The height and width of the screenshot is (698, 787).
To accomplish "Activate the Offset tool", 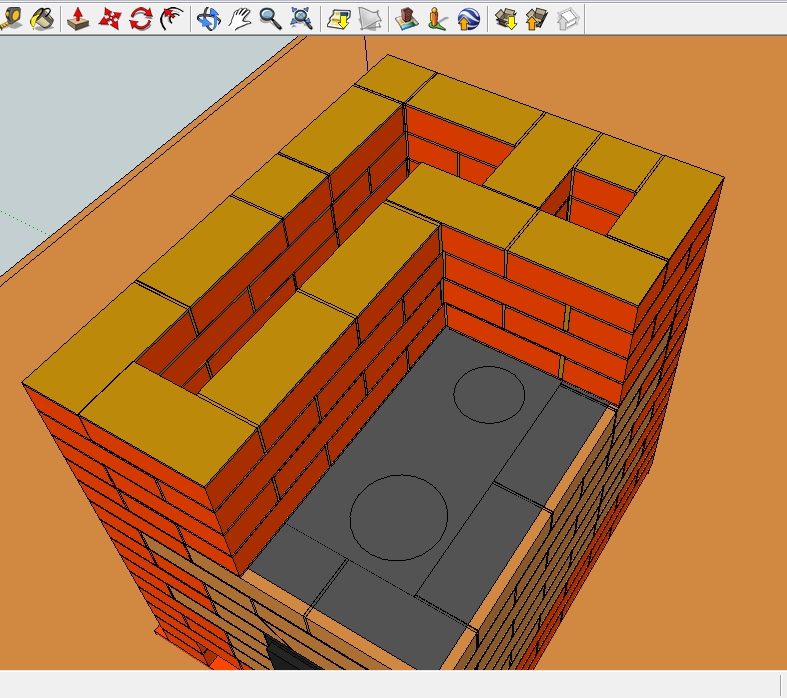I will pyautogui.click(x=171, y=18).
